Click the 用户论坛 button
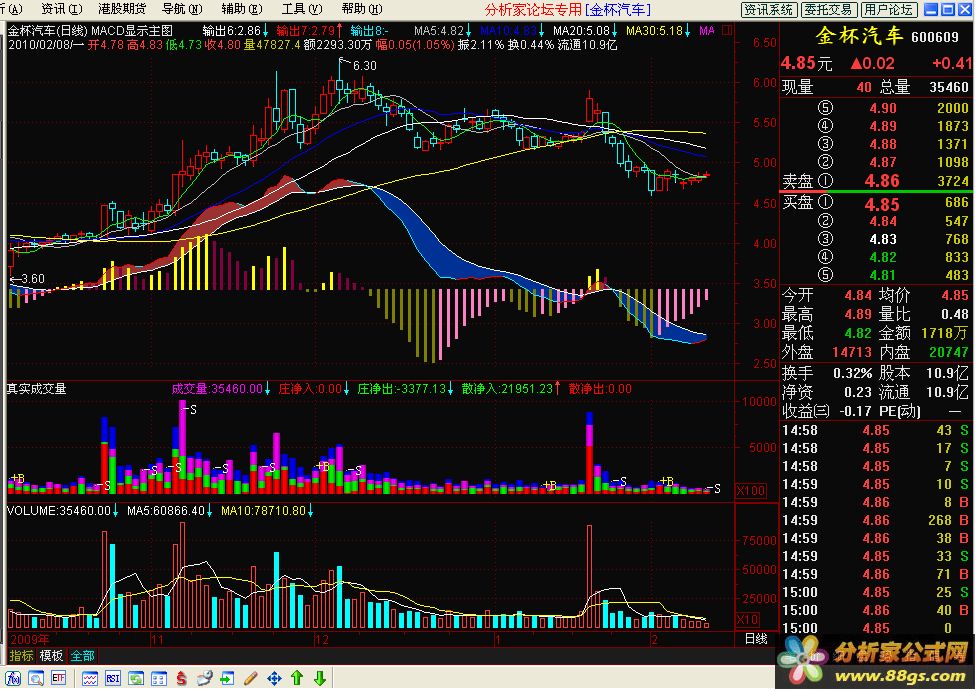This screenshot has height=691, width=977. coord(888,9)
